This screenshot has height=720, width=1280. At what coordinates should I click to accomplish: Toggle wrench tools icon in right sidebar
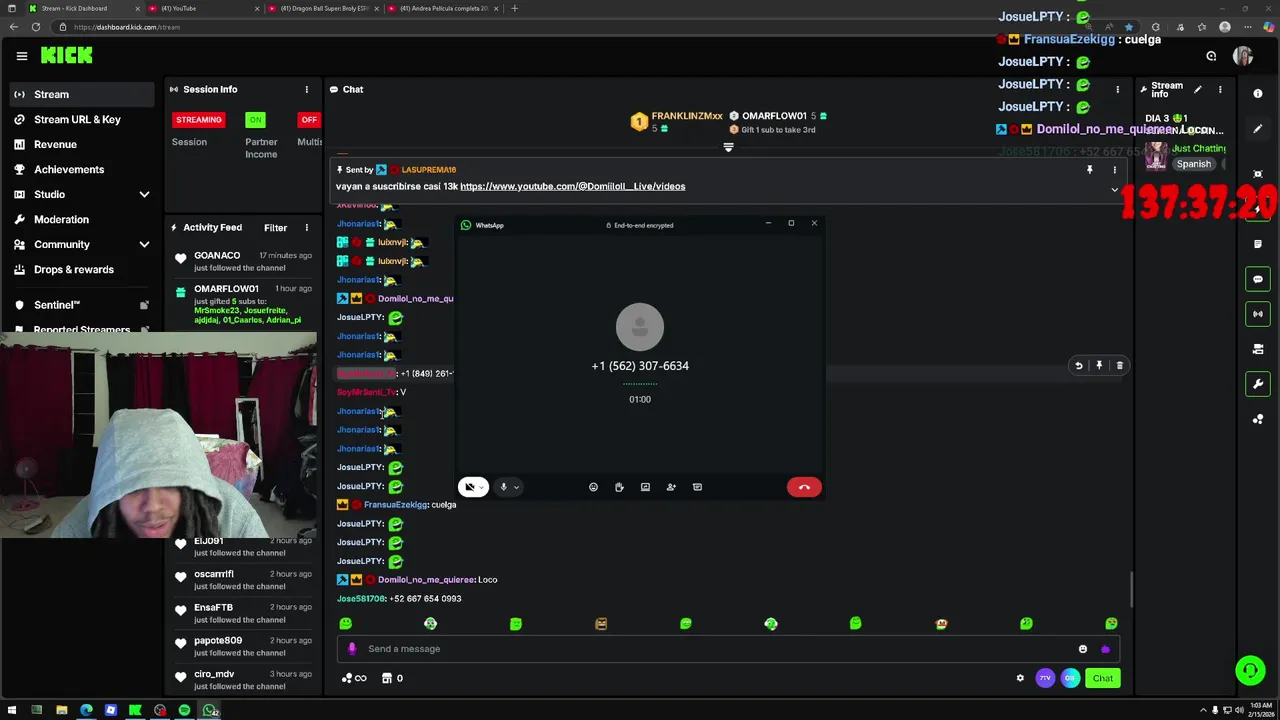[x=1258, y=384]
